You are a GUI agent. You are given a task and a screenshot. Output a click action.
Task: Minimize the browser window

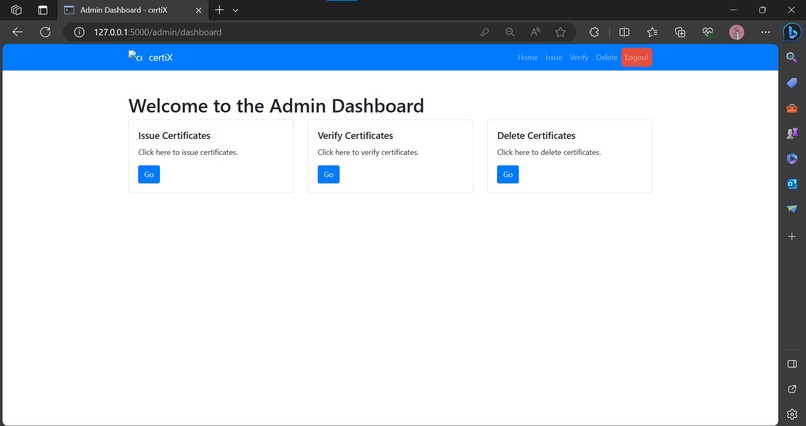pyautogui.click(x=734, y=10)
